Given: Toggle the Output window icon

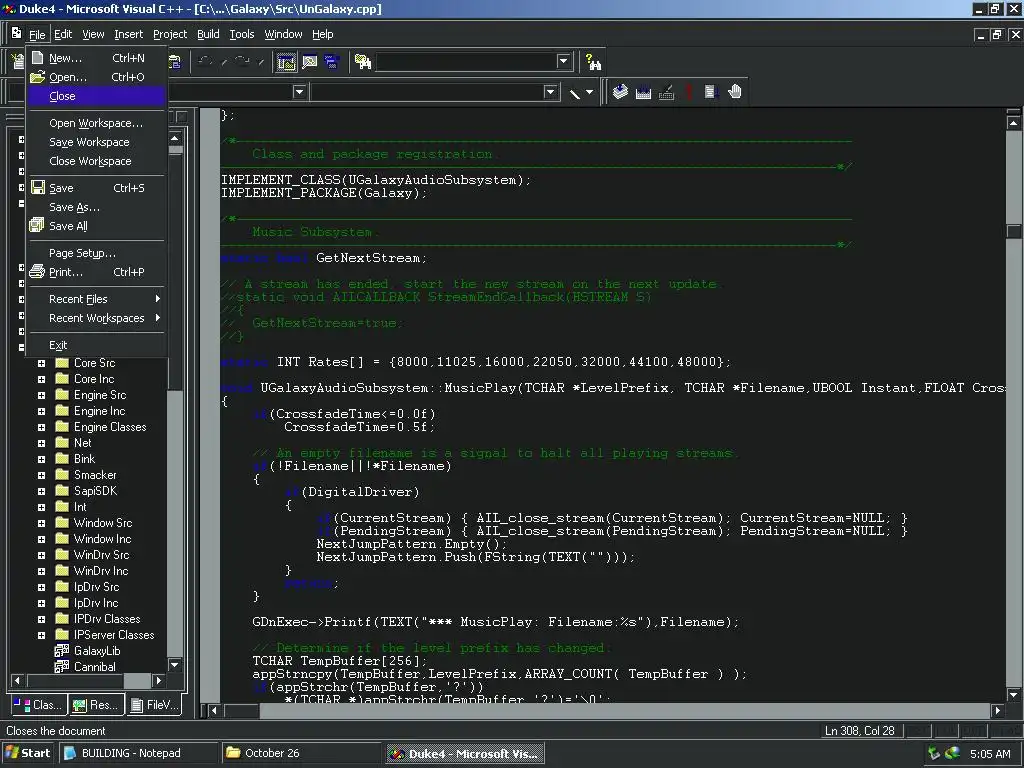Looking at the screenshot, I should point(310,62).
